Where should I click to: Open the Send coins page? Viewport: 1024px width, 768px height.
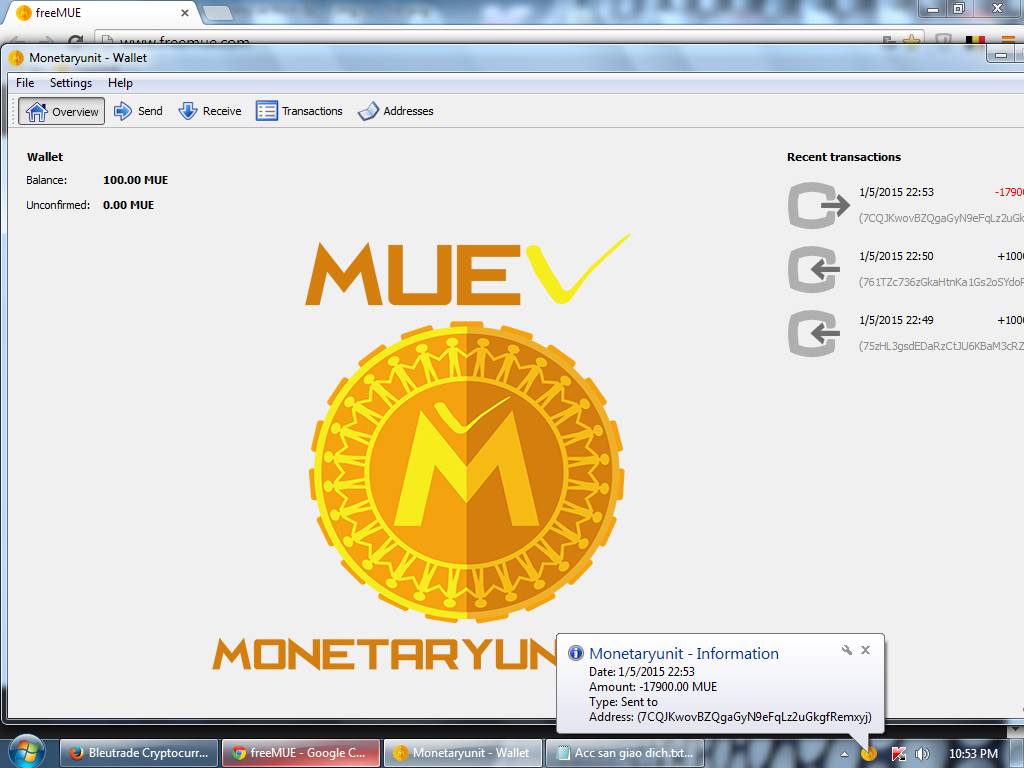(x=138, y=111)
